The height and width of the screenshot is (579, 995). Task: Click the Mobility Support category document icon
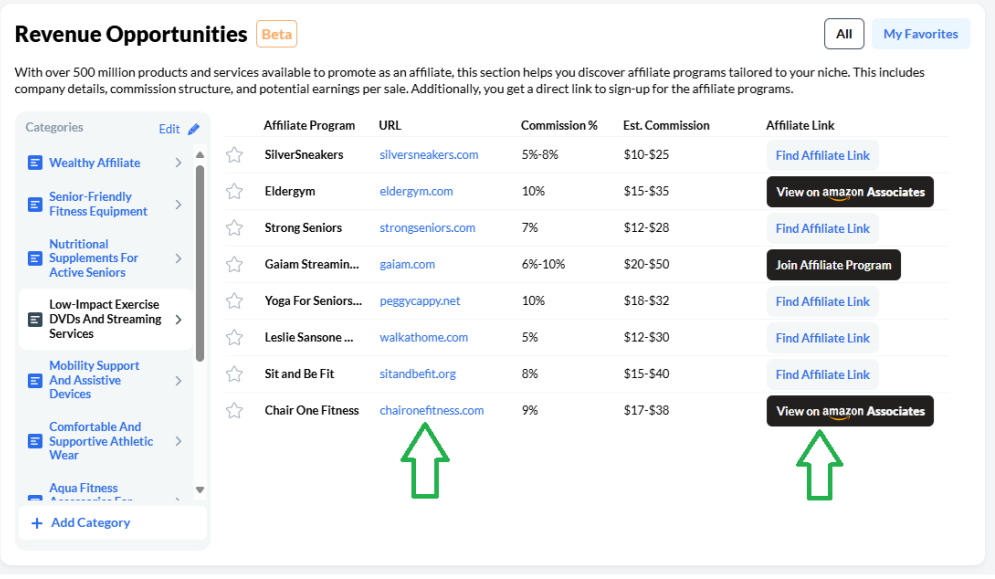(36, 381)
